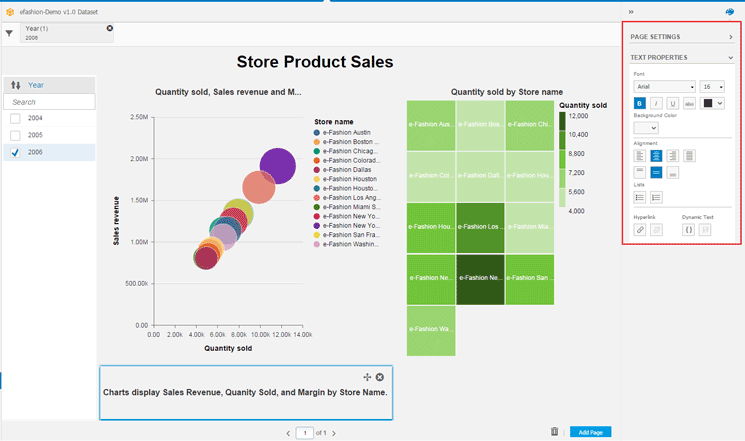745x441 pixels.
Task: Click the Add Page button
Action: 590,432
